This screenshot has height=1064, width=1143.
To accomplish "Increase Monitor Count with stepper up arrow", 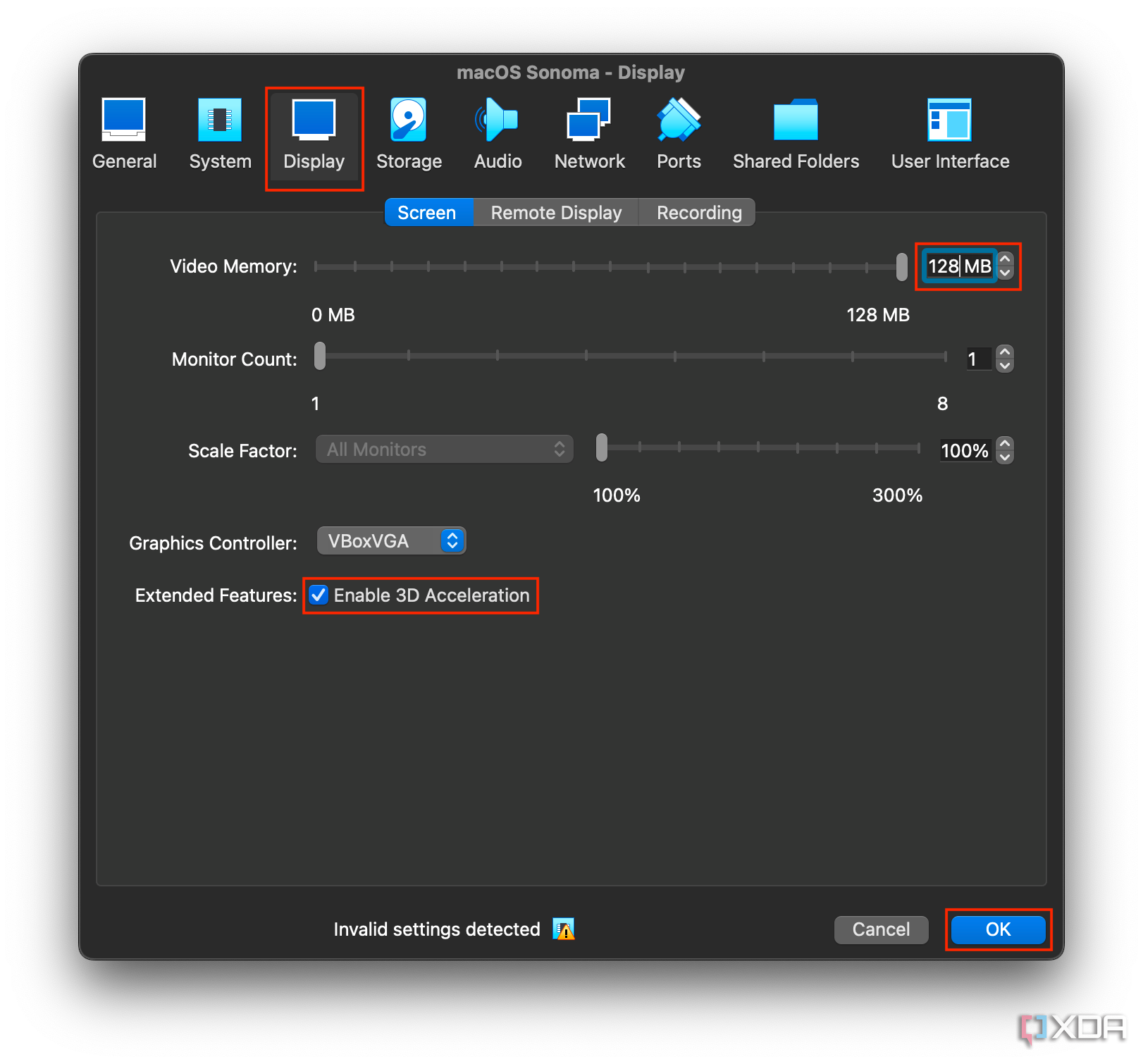I will click(x=1006, y=352).
